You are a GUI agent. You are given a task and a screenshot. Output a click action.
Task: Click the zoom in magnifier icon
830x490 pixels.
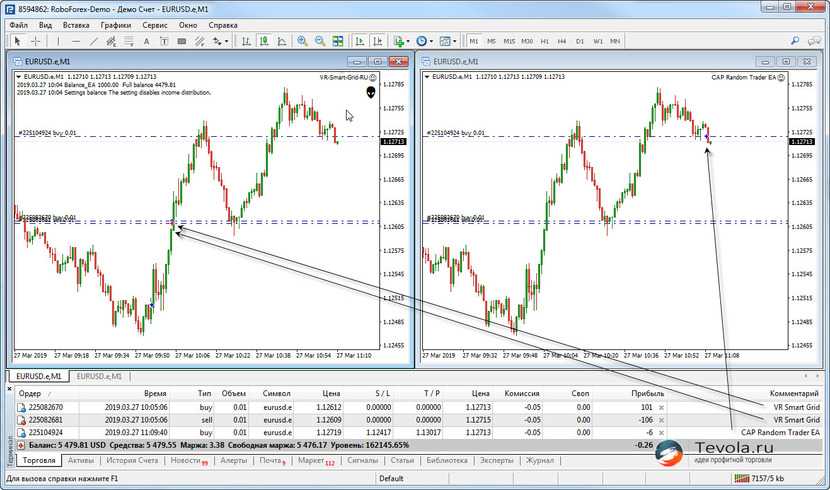(x=303, y=41)
